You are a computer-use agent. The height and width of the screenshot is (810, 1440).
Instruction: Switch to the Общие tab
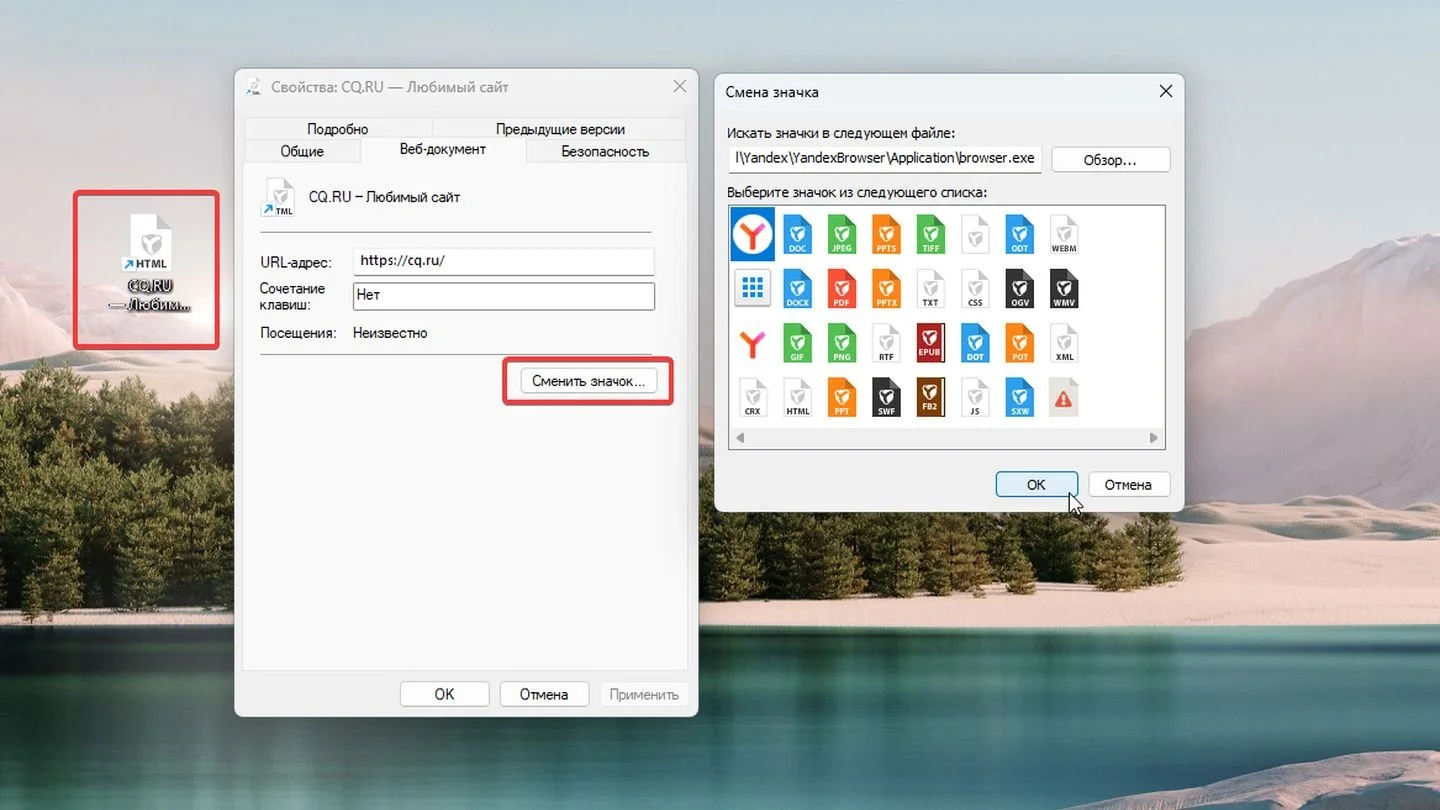click(302, 151)
